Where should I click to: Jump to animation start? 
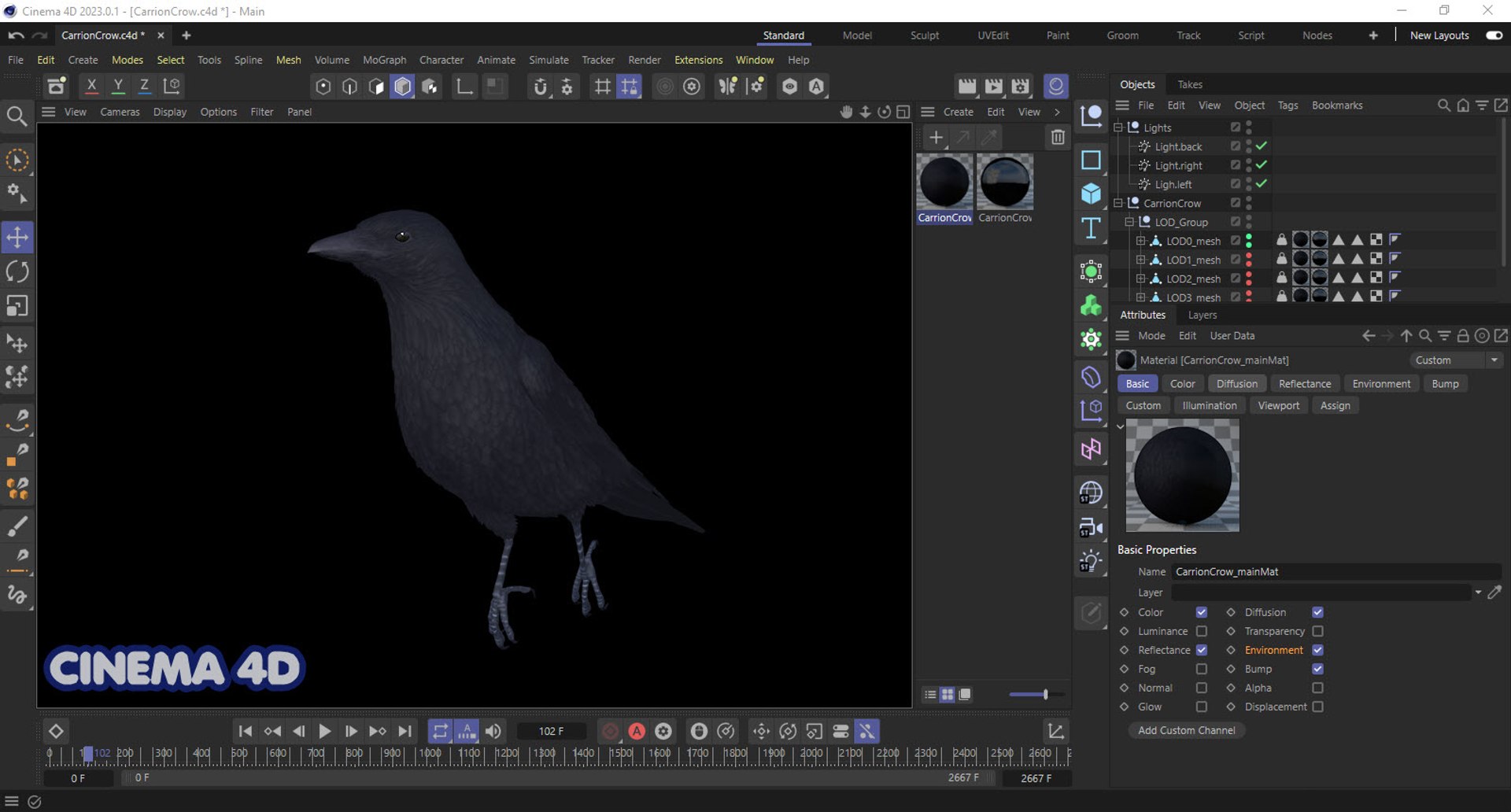point(245,731)
